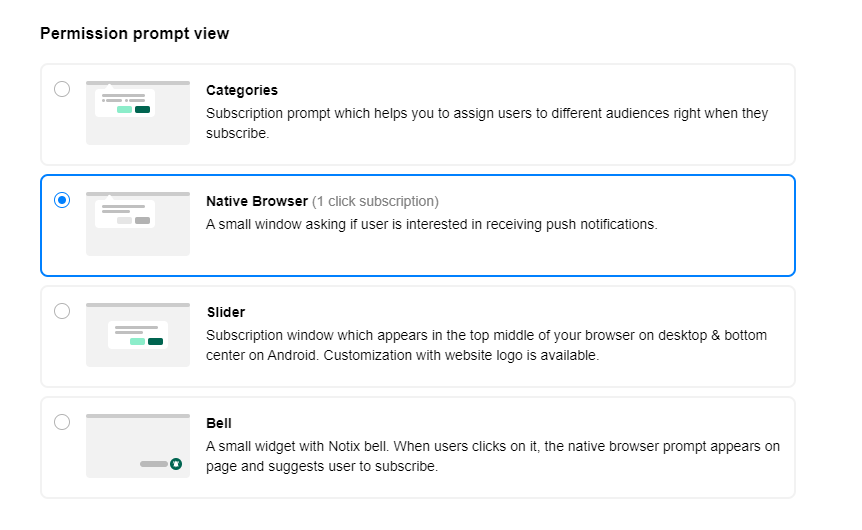Click the Slider description mentioning website logo
This screenshot has height=530, width=862.
tap(487, 345)
